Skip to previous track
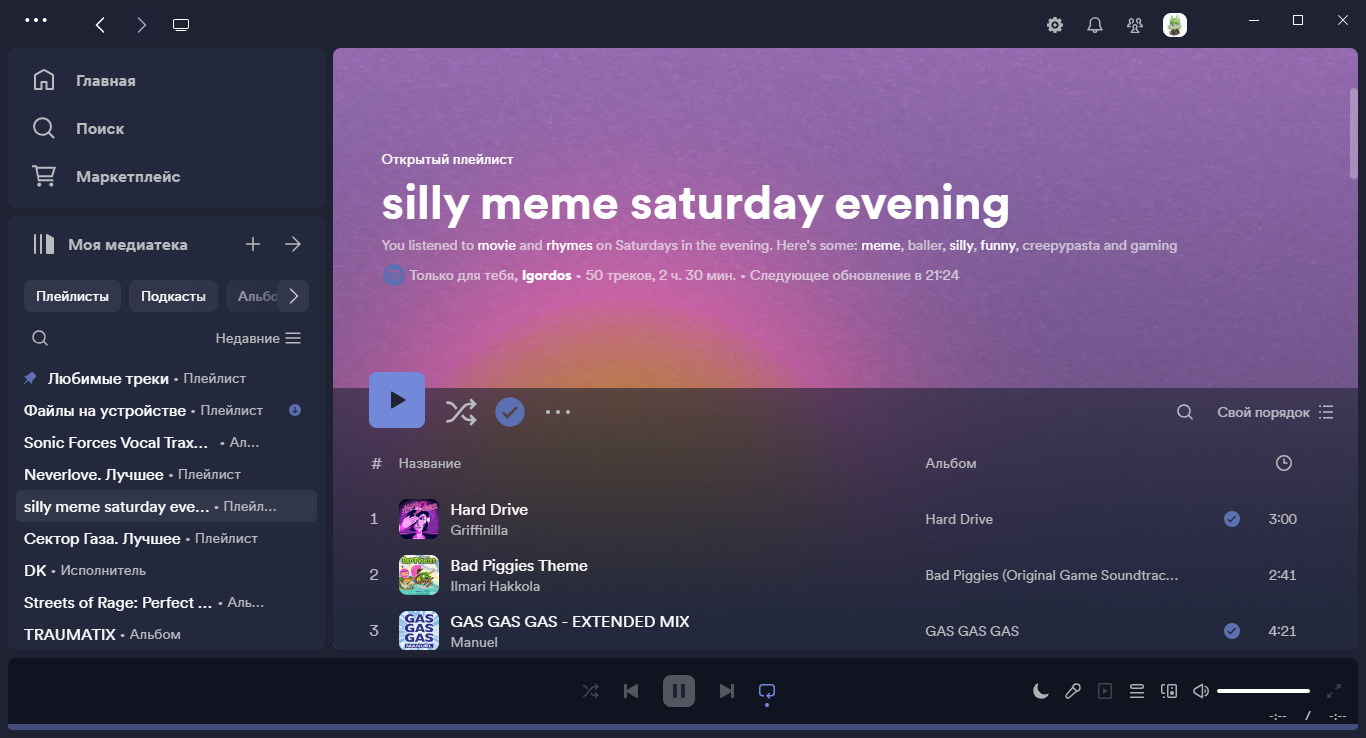 tap(631, 691)
